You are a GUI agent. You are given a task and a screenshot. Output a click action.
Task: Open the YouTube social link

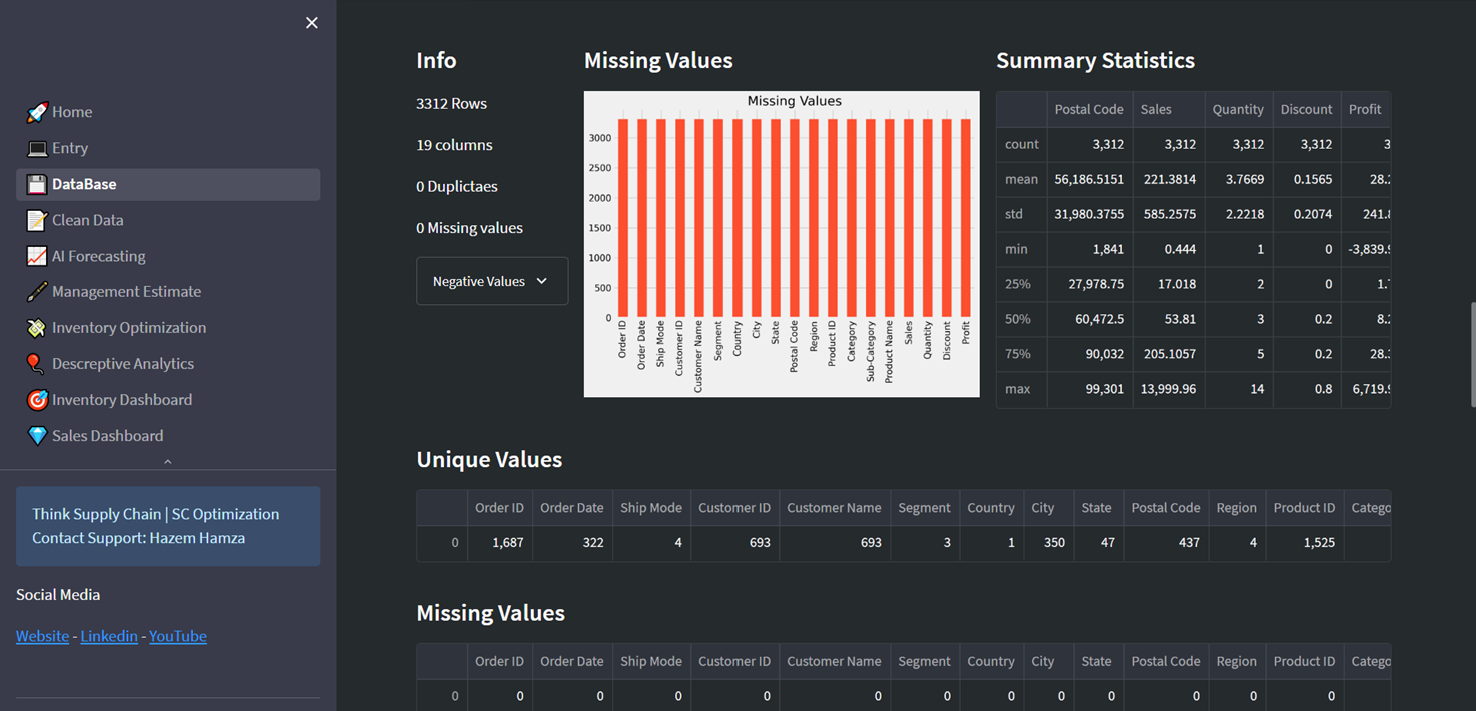coord(178,636)
